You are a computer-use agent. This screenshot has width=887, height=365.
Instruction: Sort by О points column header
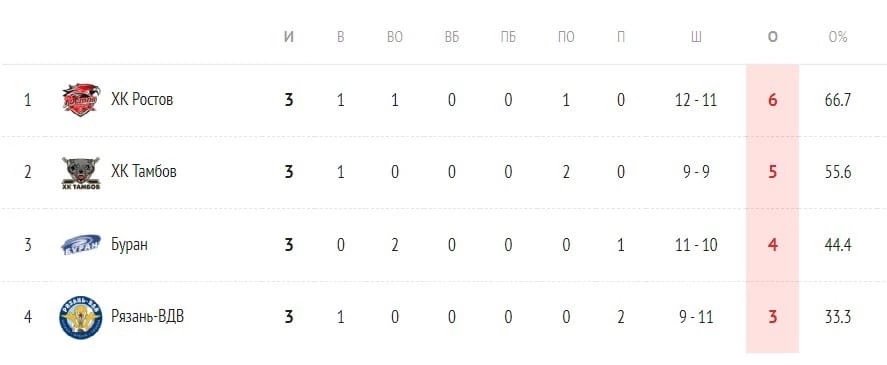(773, 37)
